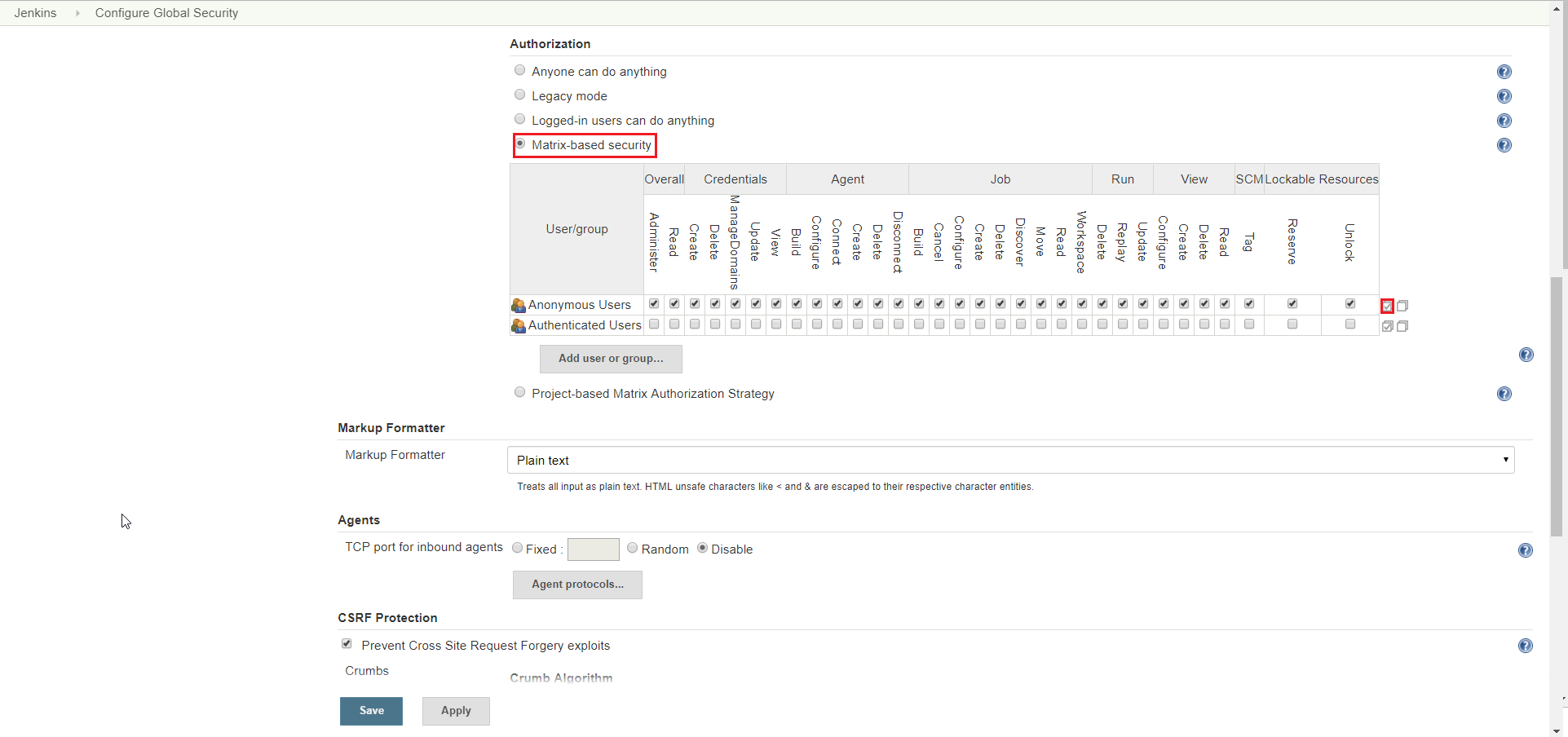1568x737 pixels.
Task: Uncheck Anonymous Users Overall Read permission
Action: click(x=674, y=303)
